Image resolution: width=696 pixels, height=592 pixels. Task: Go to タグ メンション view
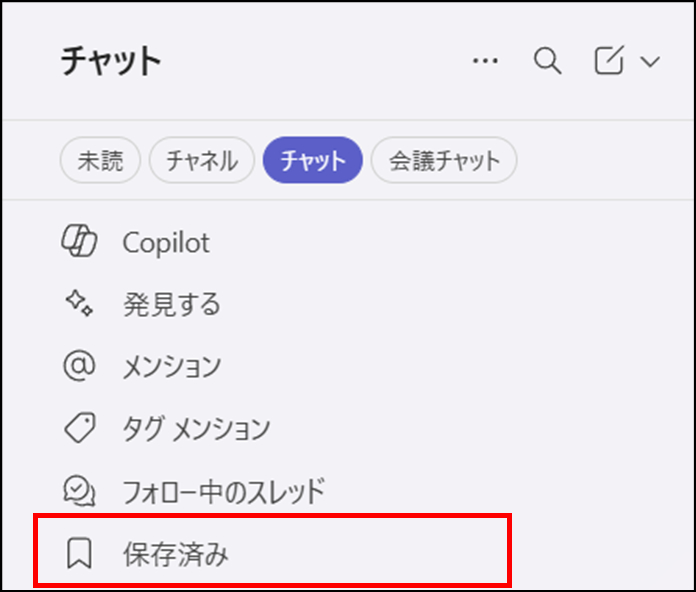(196, 428)
